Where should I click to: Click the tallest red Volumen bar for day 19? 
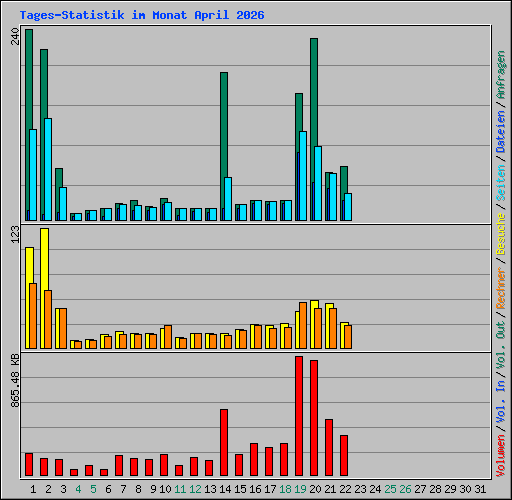point(299,416)
